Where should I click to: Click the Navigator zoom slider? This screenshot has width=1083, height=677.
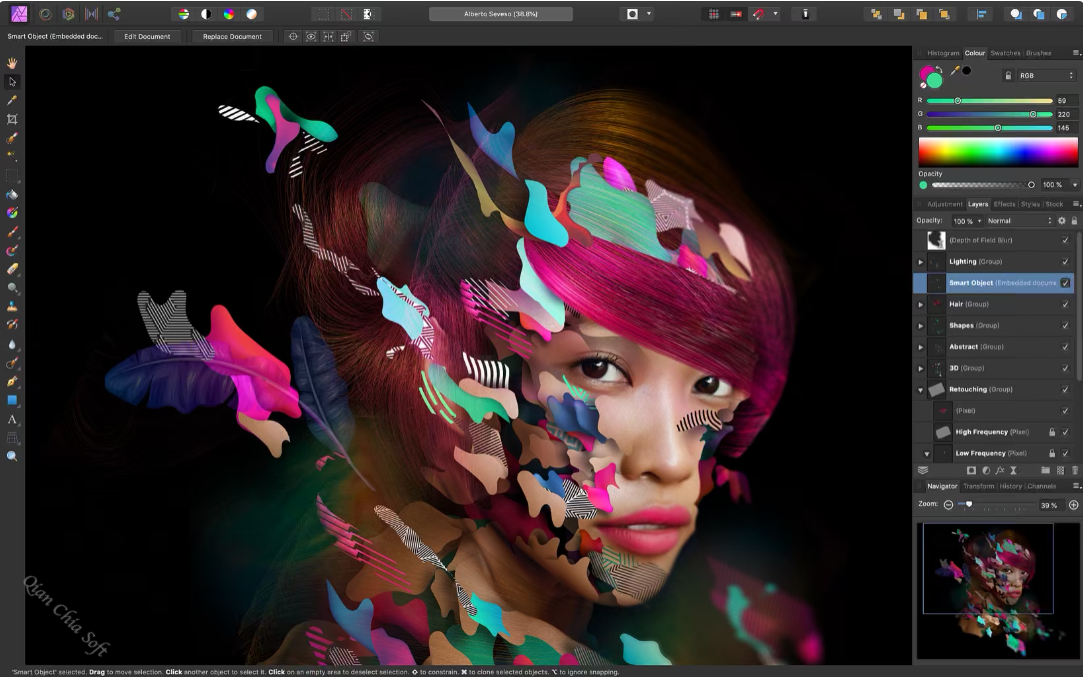coord(996,505)
